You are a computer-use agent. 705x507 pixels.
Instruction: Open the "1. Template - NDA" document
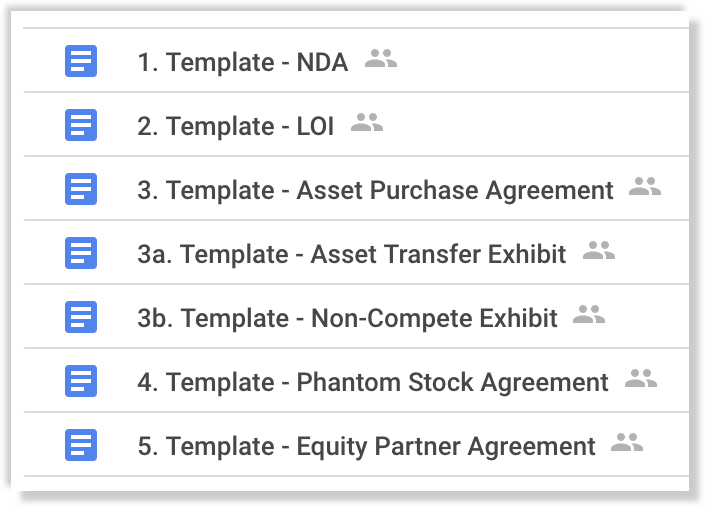tap(243, 62)
